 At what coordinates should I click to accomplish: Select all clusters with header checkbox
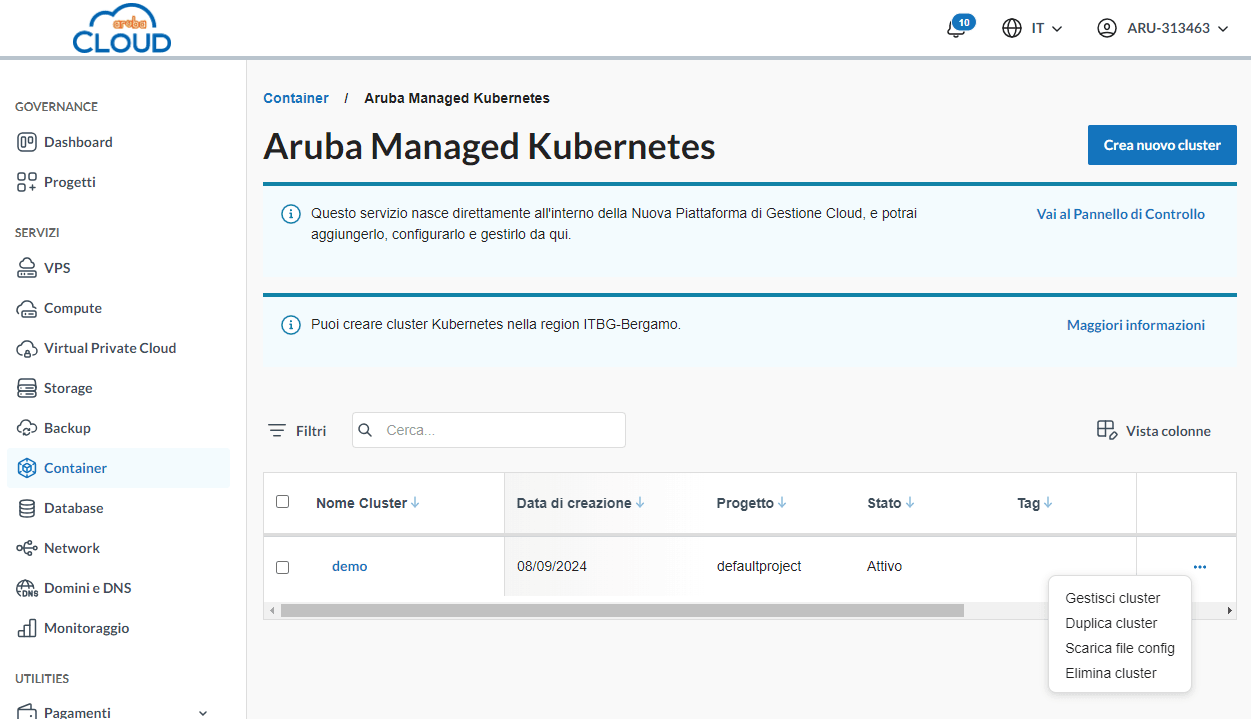(282, 502)
